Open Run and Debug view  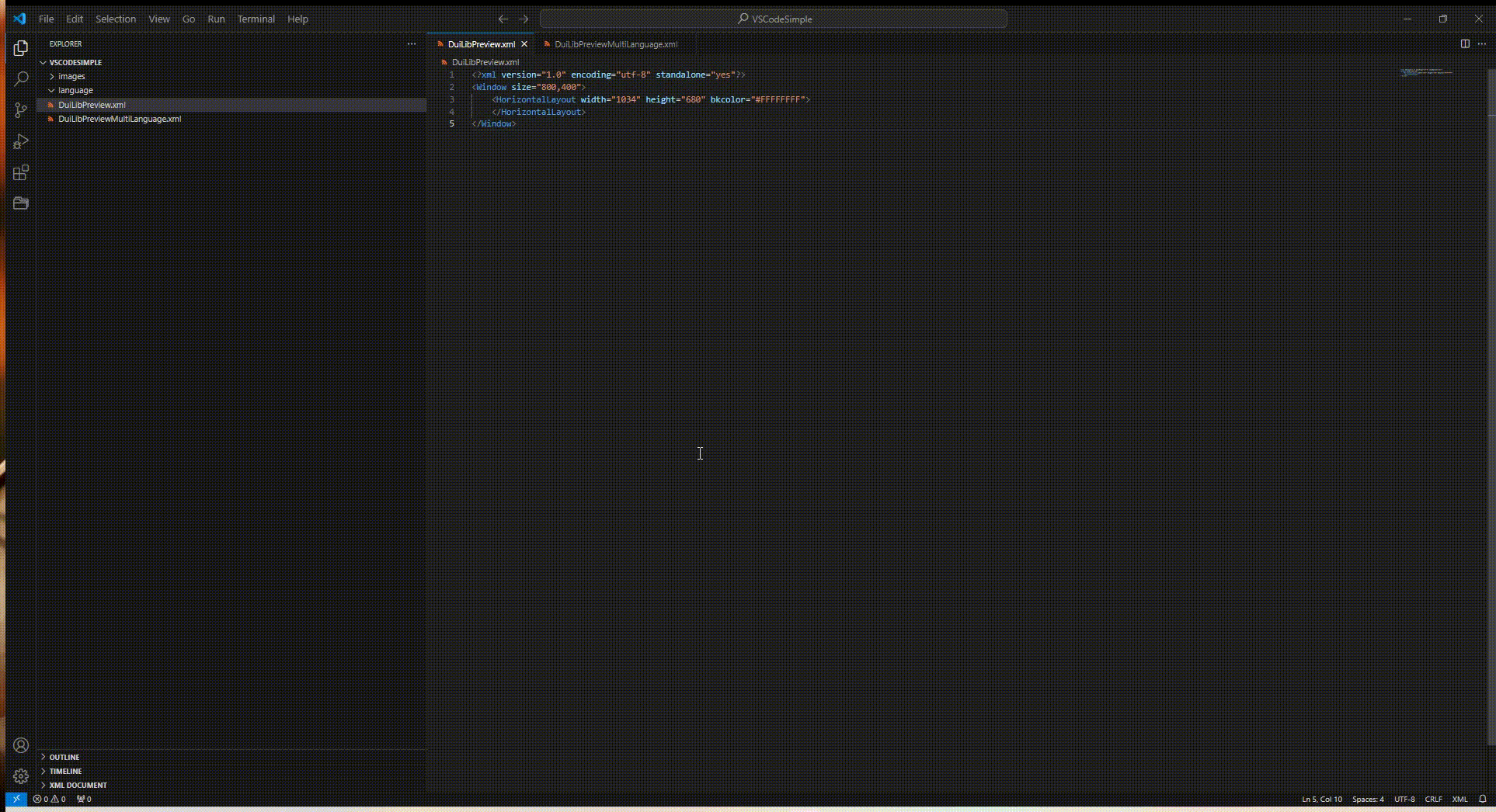pos(20,141)
